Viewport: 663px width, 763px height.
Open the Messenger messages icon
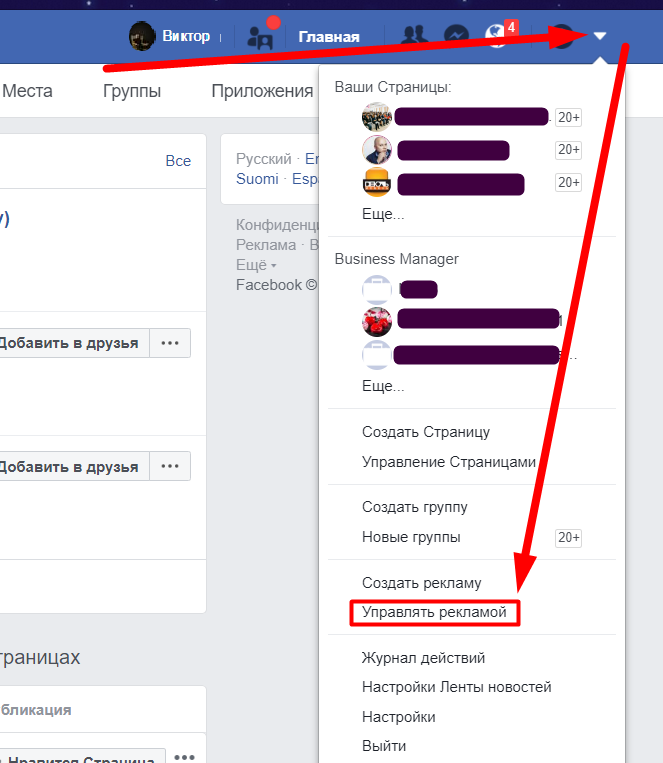tap(456, 36)
